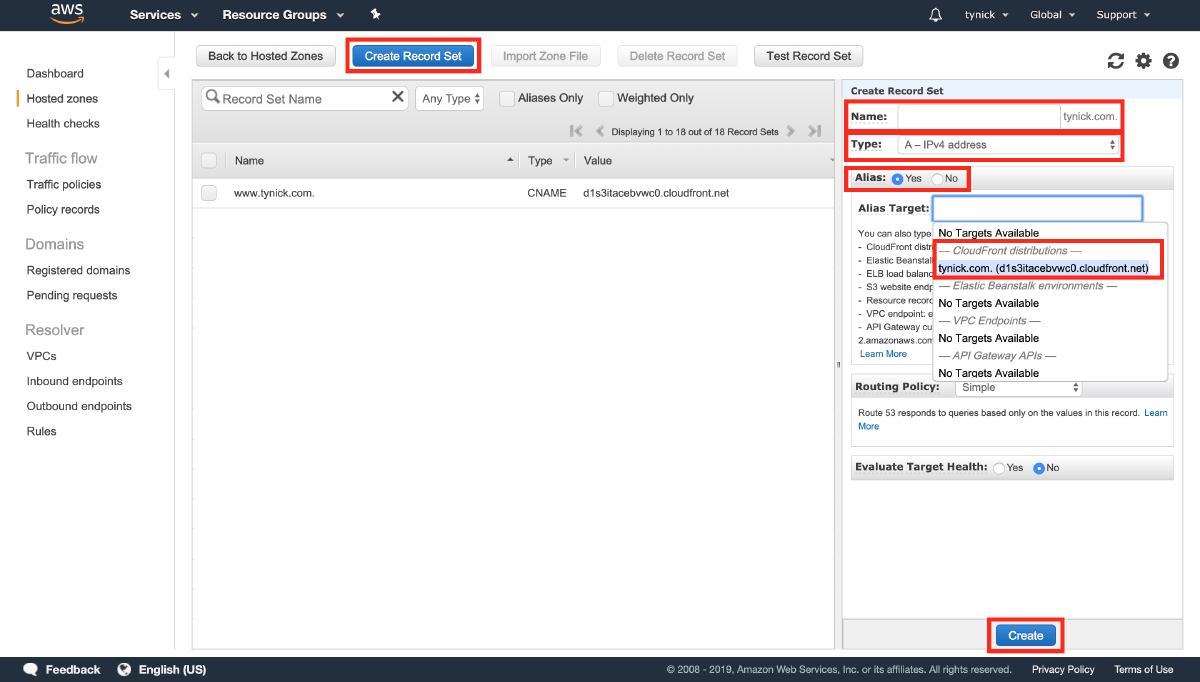The width and height of the screenshot is (1200, 682).
Task: Open the Resource Groups menu
Action: [x=283, y=15]
